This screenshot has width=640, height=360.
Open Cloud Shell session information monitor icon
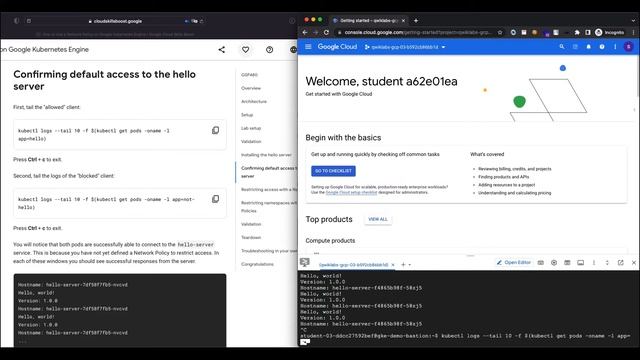(x=580, y=263)
